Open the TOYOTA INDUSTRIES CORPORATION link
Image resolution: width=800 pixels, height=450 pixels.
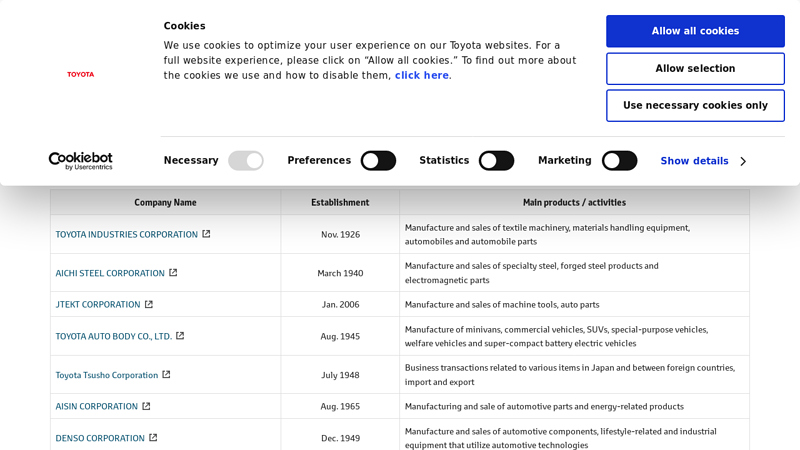point(127,234)
